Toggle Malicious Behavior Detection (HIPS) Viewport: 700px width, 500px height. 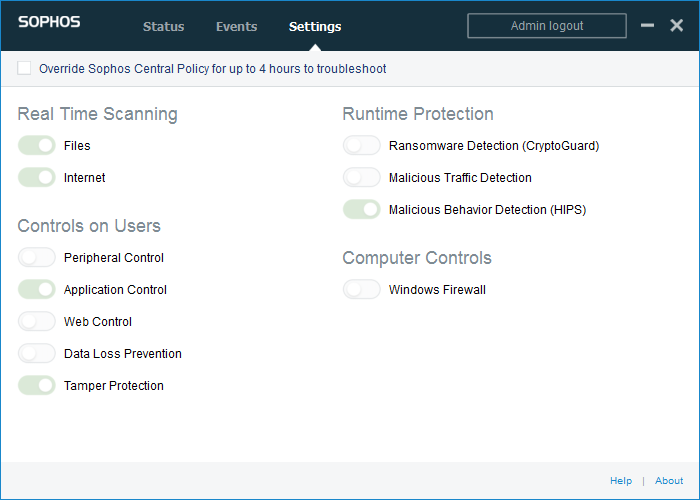[362, 209]
